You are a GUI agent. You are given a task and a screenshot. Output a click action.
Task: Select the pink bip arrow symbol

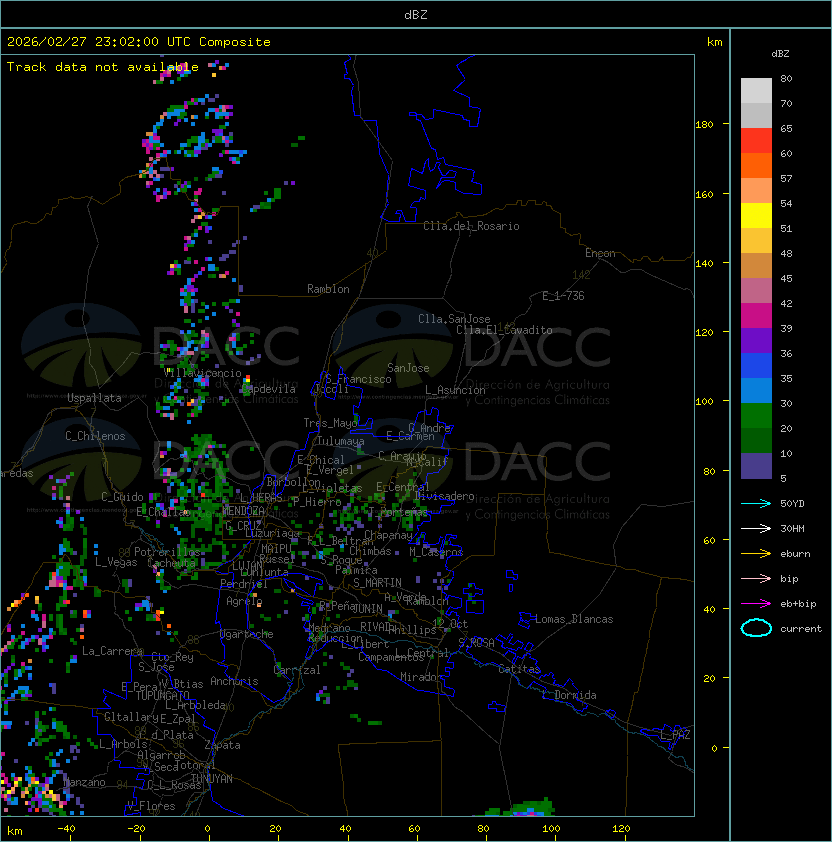[756, 579]
